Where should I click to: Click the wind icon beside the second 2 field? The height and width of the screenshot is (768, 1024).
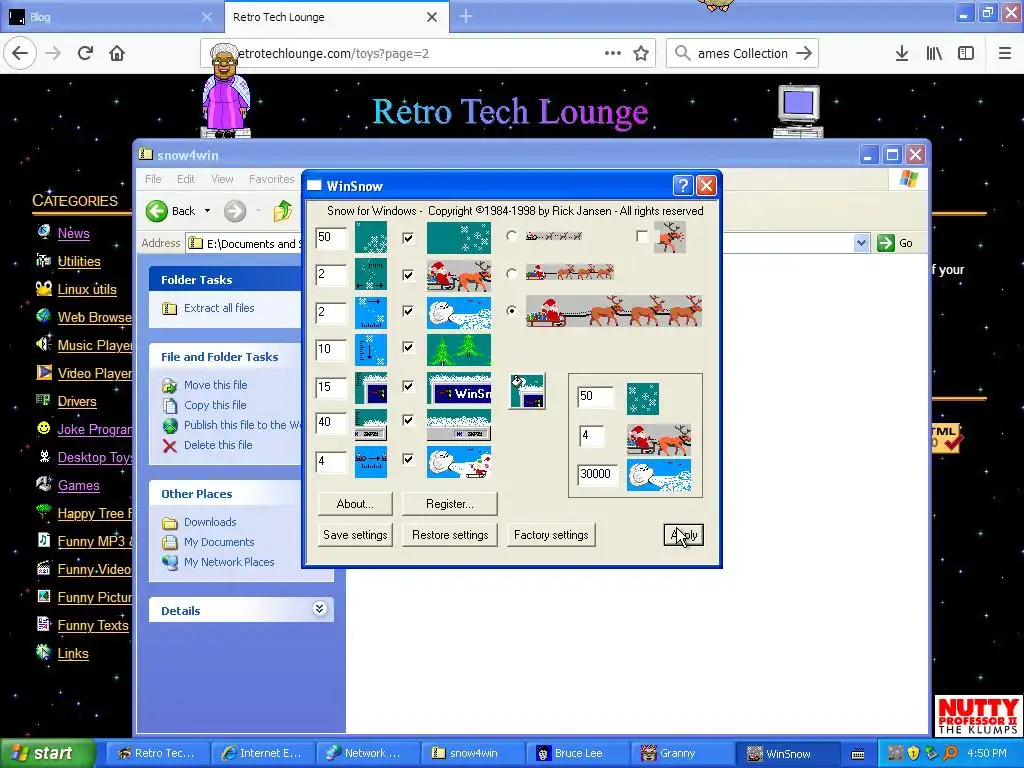coord(371,313)
